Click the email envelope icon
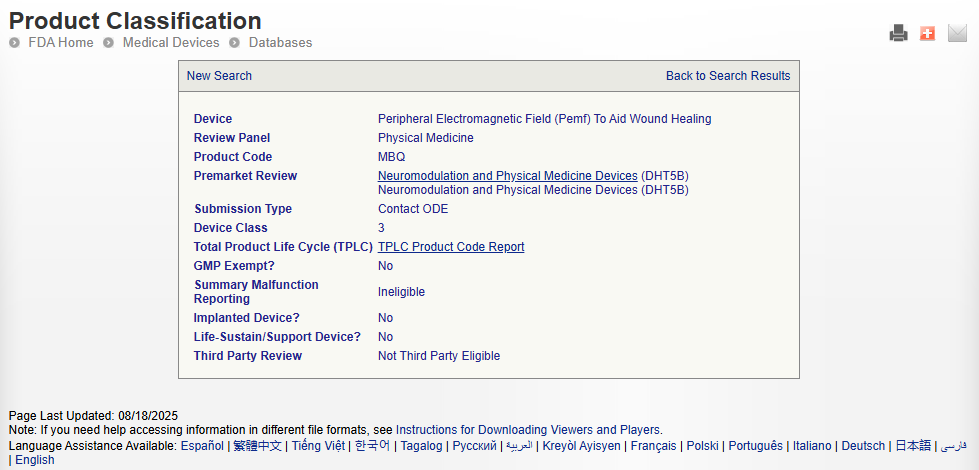The image size is (979, 470). click(957, 34)
